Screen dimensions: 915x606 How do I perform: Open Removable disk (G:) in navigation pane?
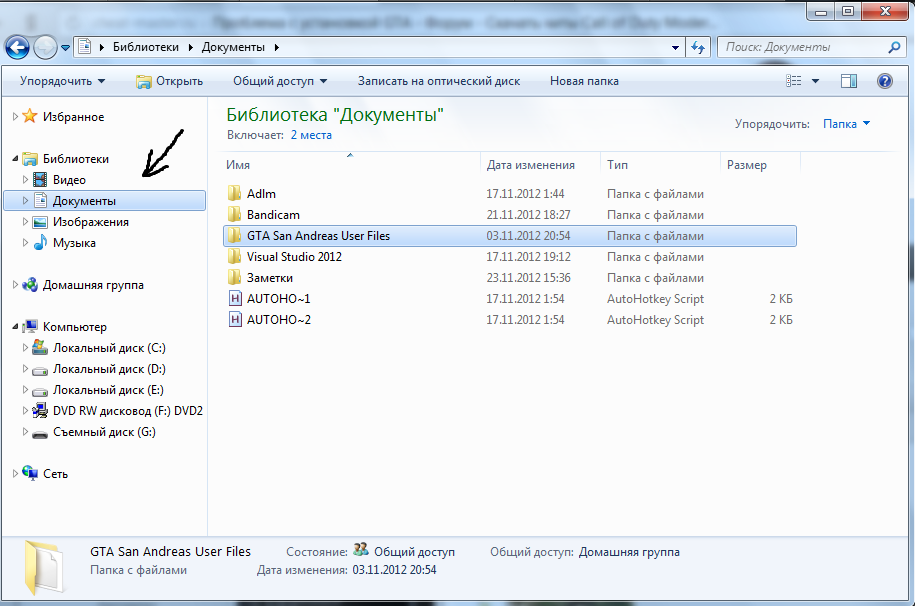click(x=104, y=432)
